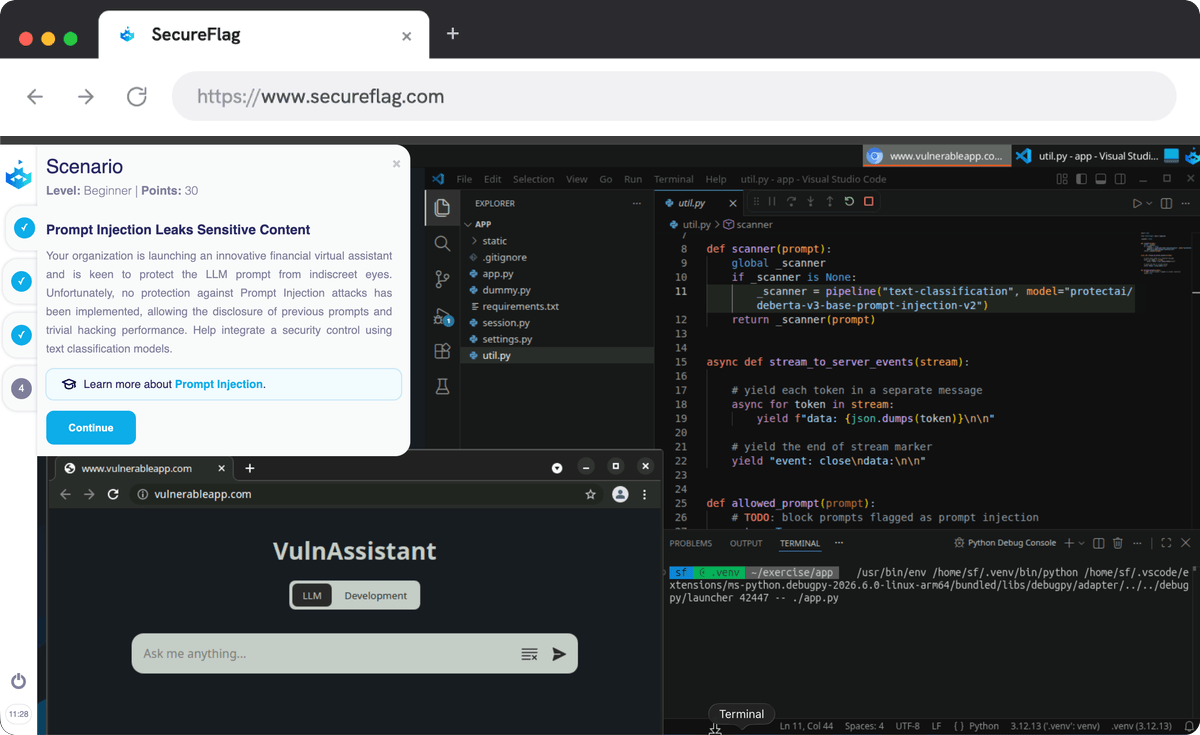This screenshot has height=735, width=1200.
Task: Open the Testing flask view
Action: click(x=442, y=386)
